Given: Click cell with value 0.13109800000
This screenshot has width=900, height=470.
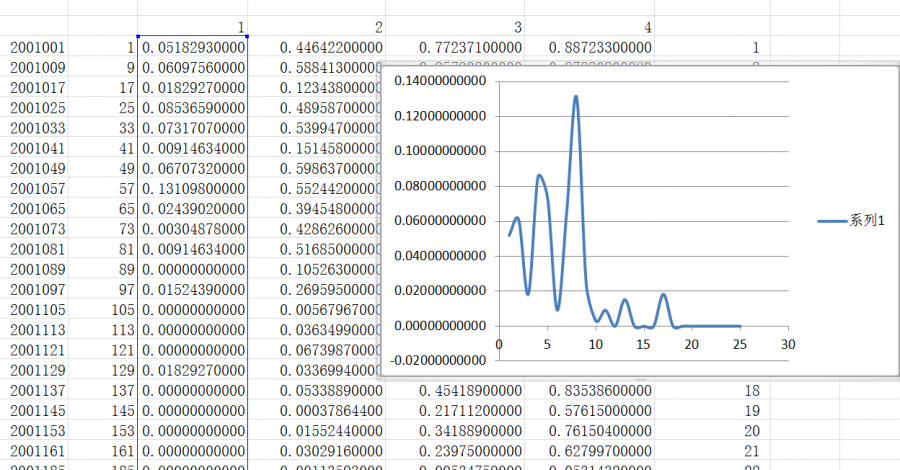Looking at the screenshot, I should 193,188.
